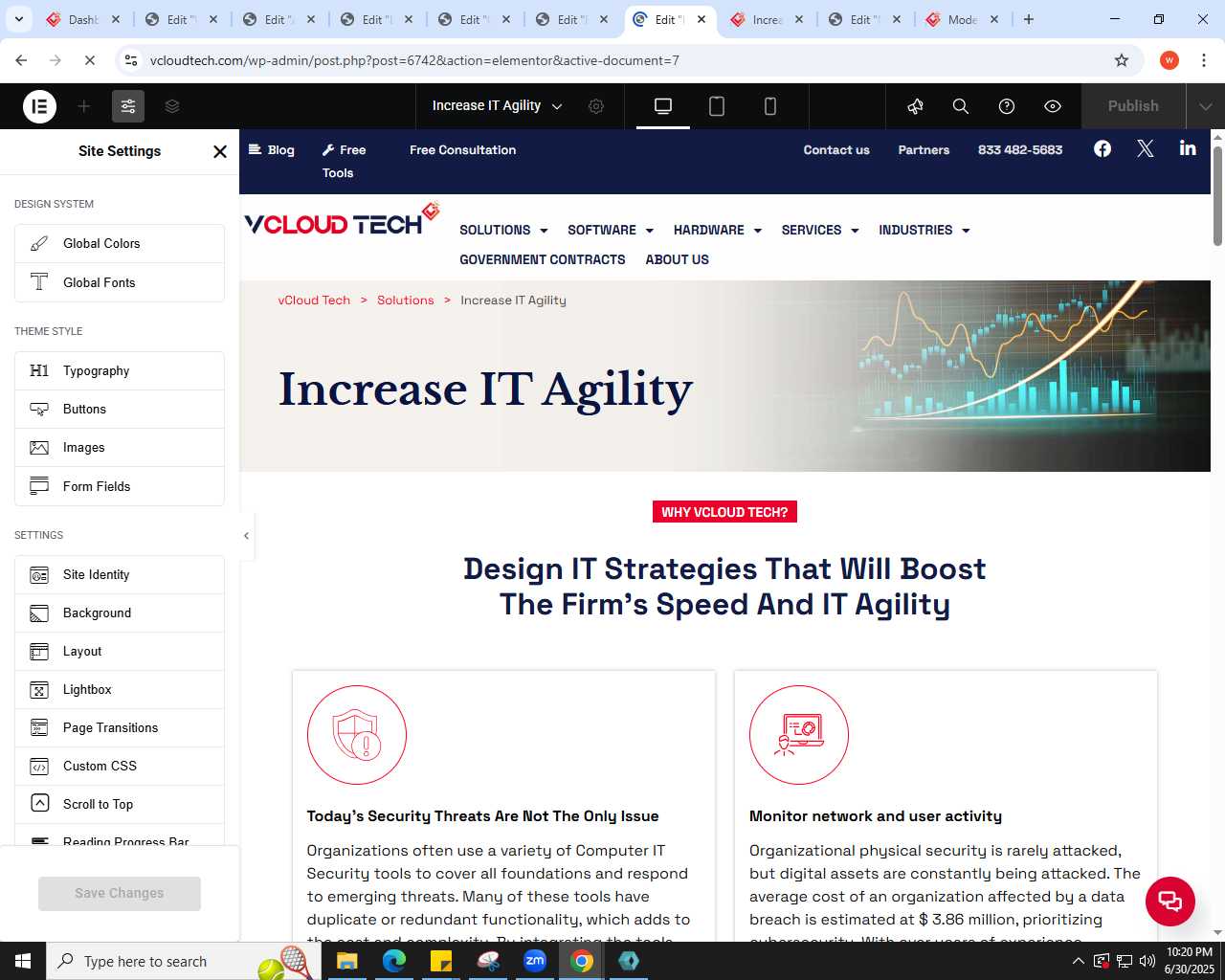The height and width of the screenshot is (980, 1225).
Task: Click the Elementor logo menu icon
Action: (x=39, y=106)
